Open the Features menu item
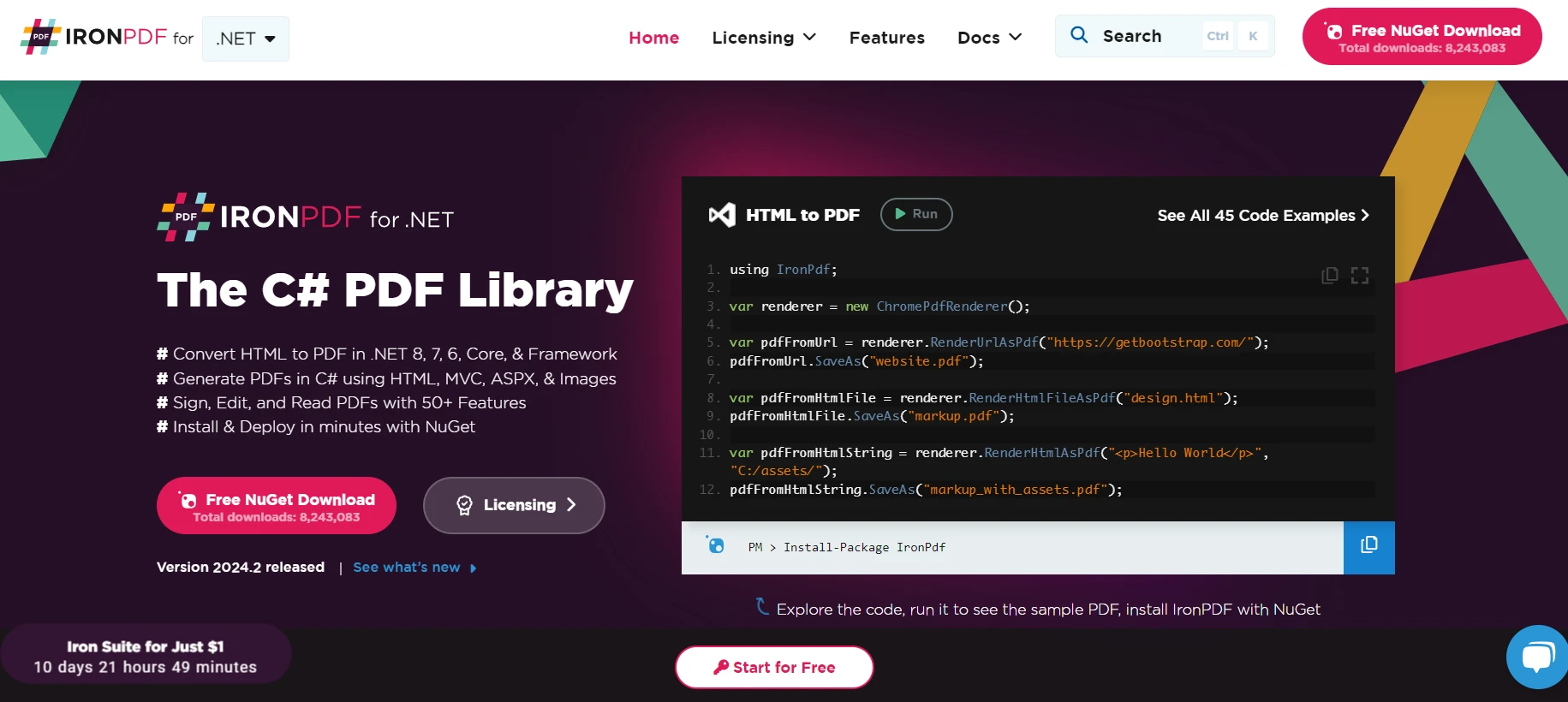The height and width of the screenshot is (702, 1568). pyautogui.click(x=886, y=38)
